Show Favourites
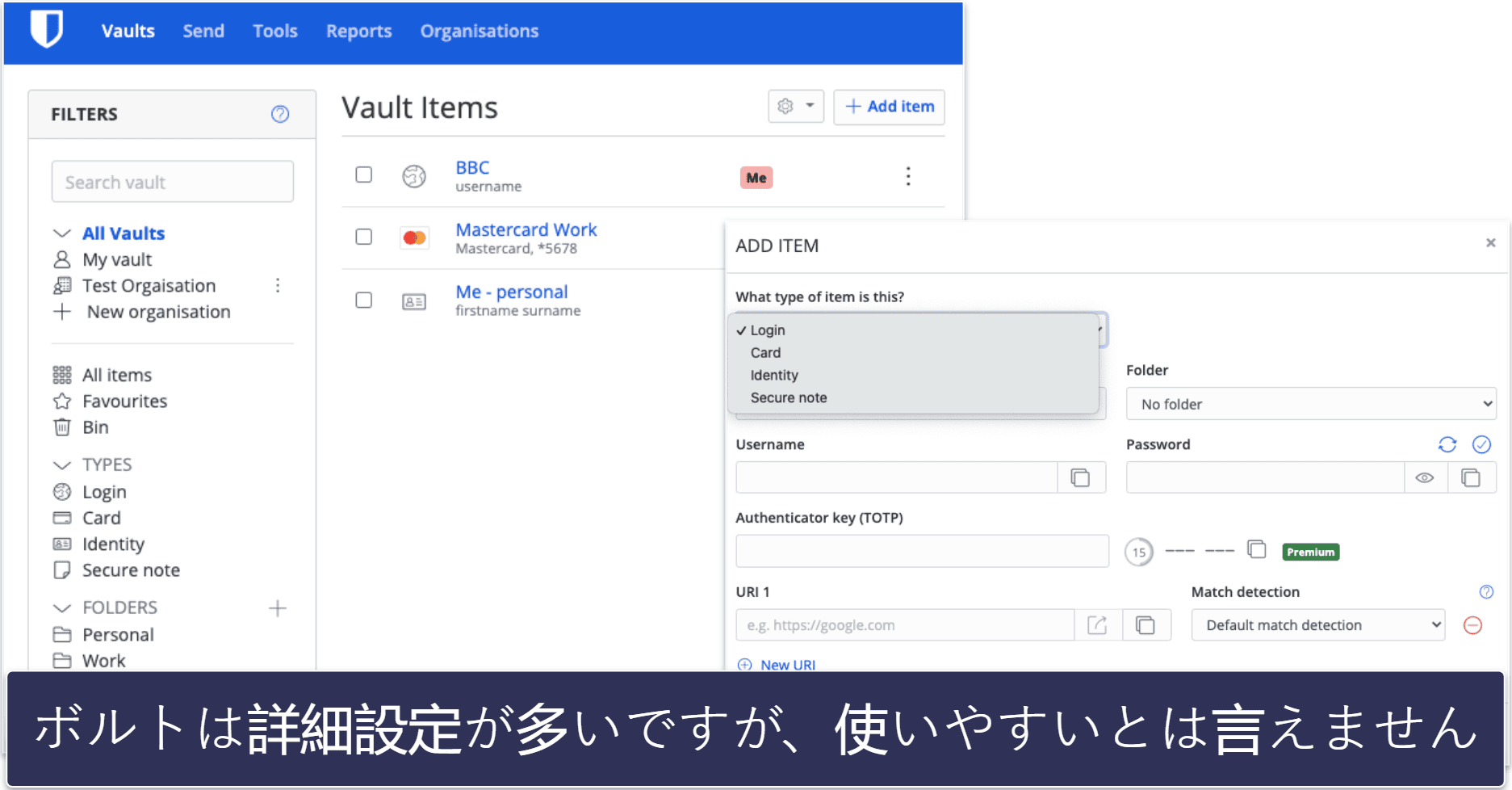The image size is (1512, 790). click(x=125, y=401)
